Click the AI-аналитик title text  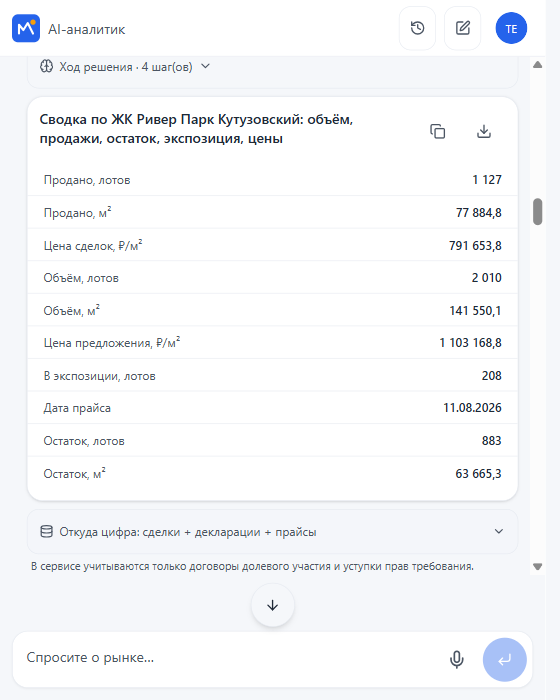pyautogui.click(x=87, y=29)
